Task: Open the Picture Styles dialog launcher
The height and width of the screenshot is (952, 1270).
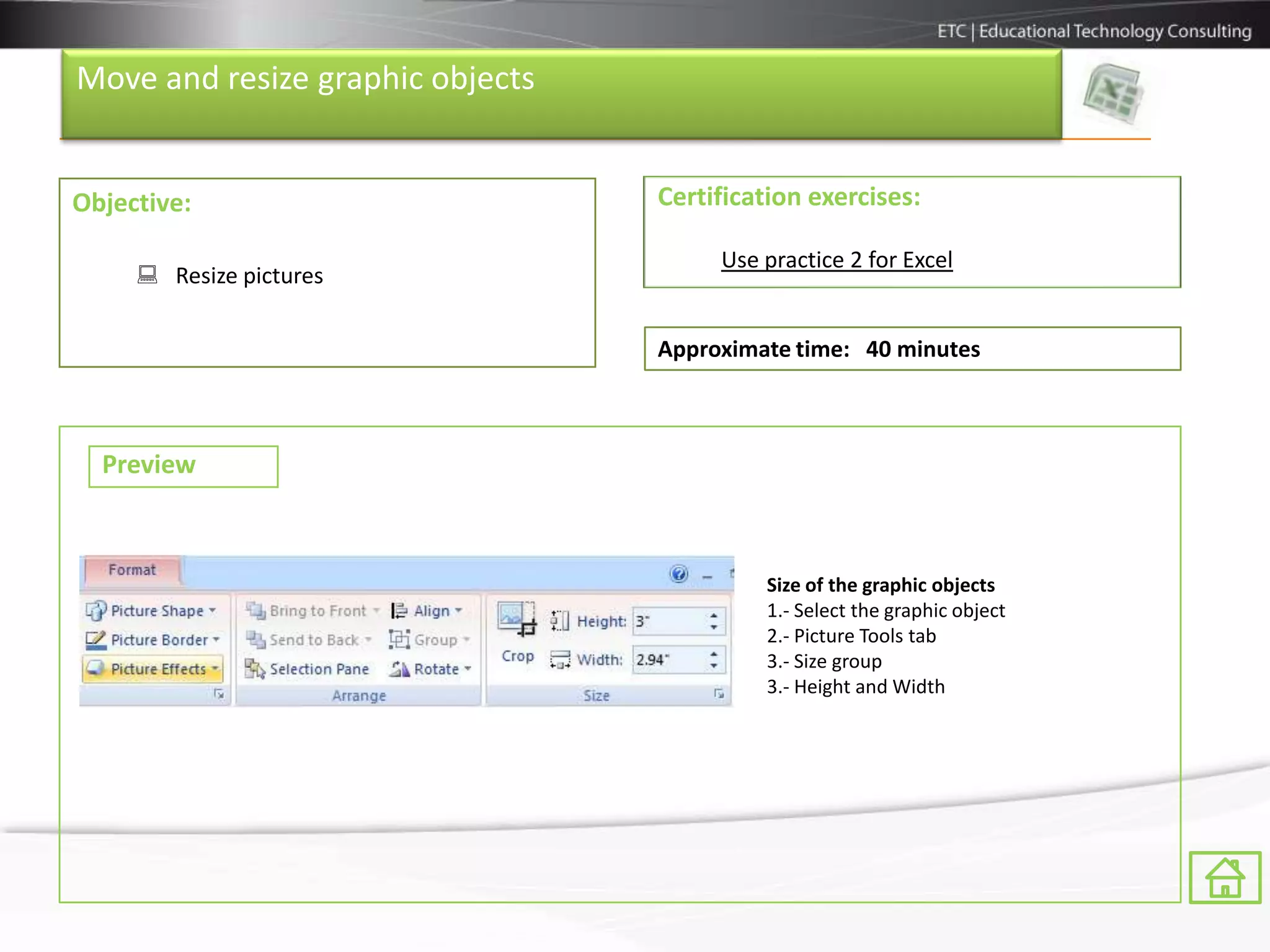Action: pyautogui.click(x=219, y=694)
